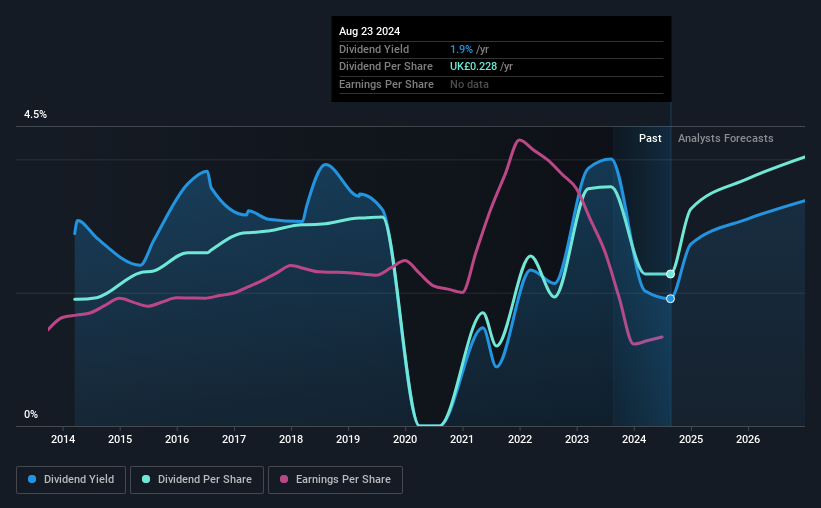821x508 pixels.
Task: Click the '1.9%' dividend yield value
Action: [461, 49]
